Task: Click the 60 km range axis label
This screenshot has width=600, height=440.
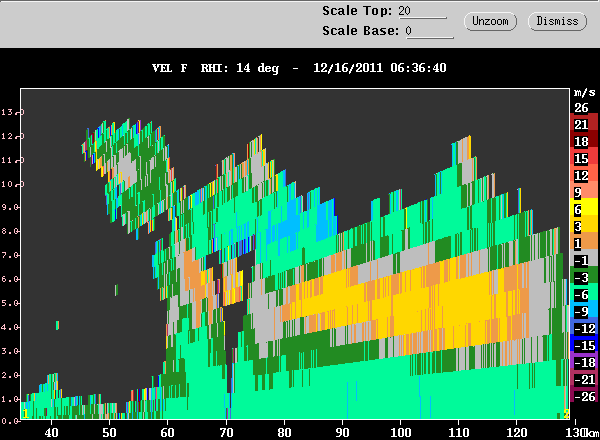Action: tap(168, 432)
